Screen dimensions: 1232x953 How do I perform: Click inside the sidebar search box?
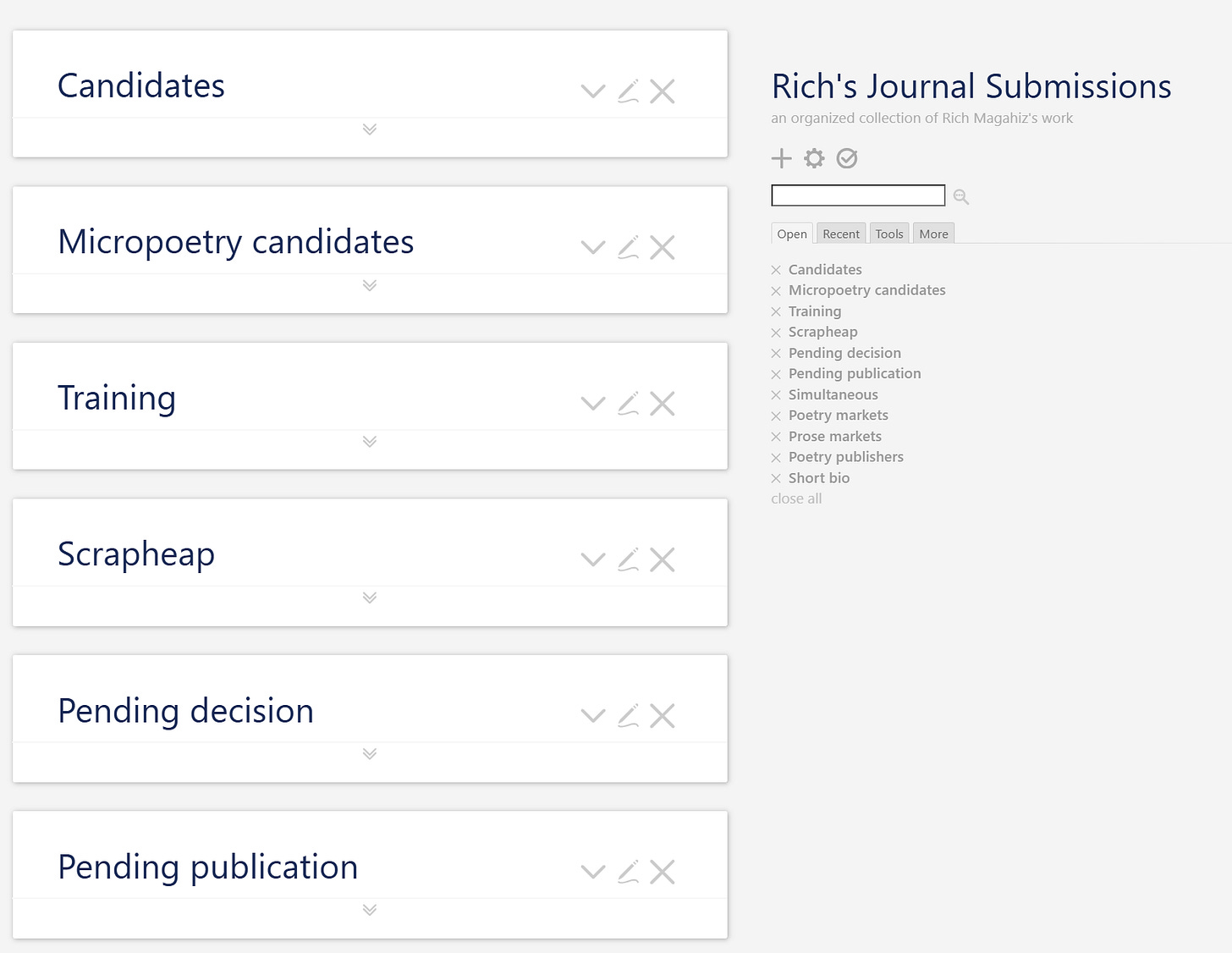856,195
